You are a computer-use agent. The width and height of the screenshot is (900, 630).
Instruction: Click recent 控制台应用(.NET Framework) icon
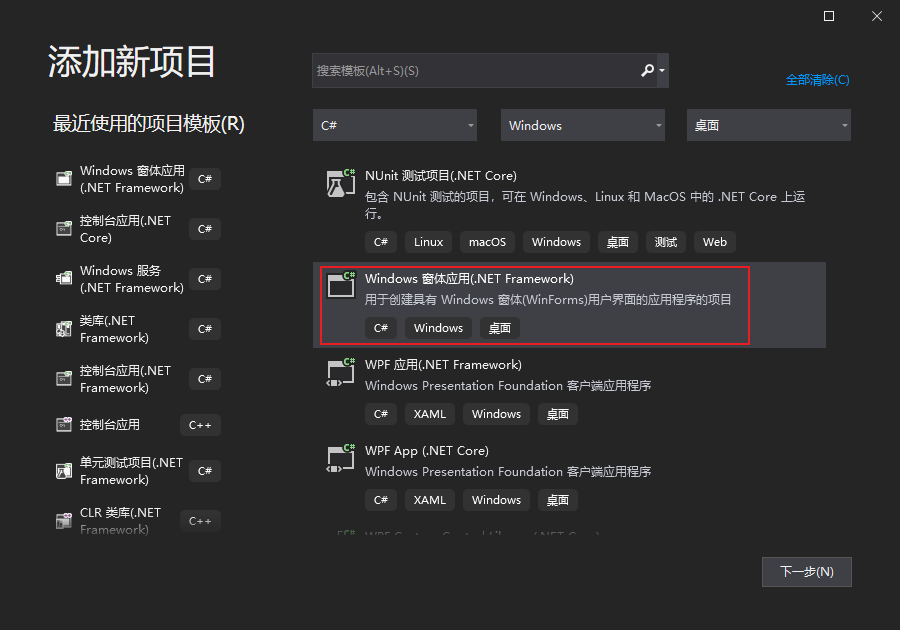(64, 379)
